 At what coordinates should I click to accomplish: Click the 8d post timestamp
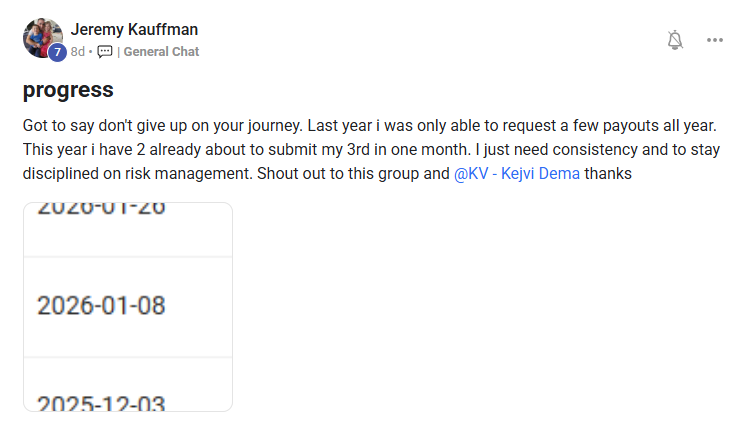pyautogui.click(x=77, y=52)
